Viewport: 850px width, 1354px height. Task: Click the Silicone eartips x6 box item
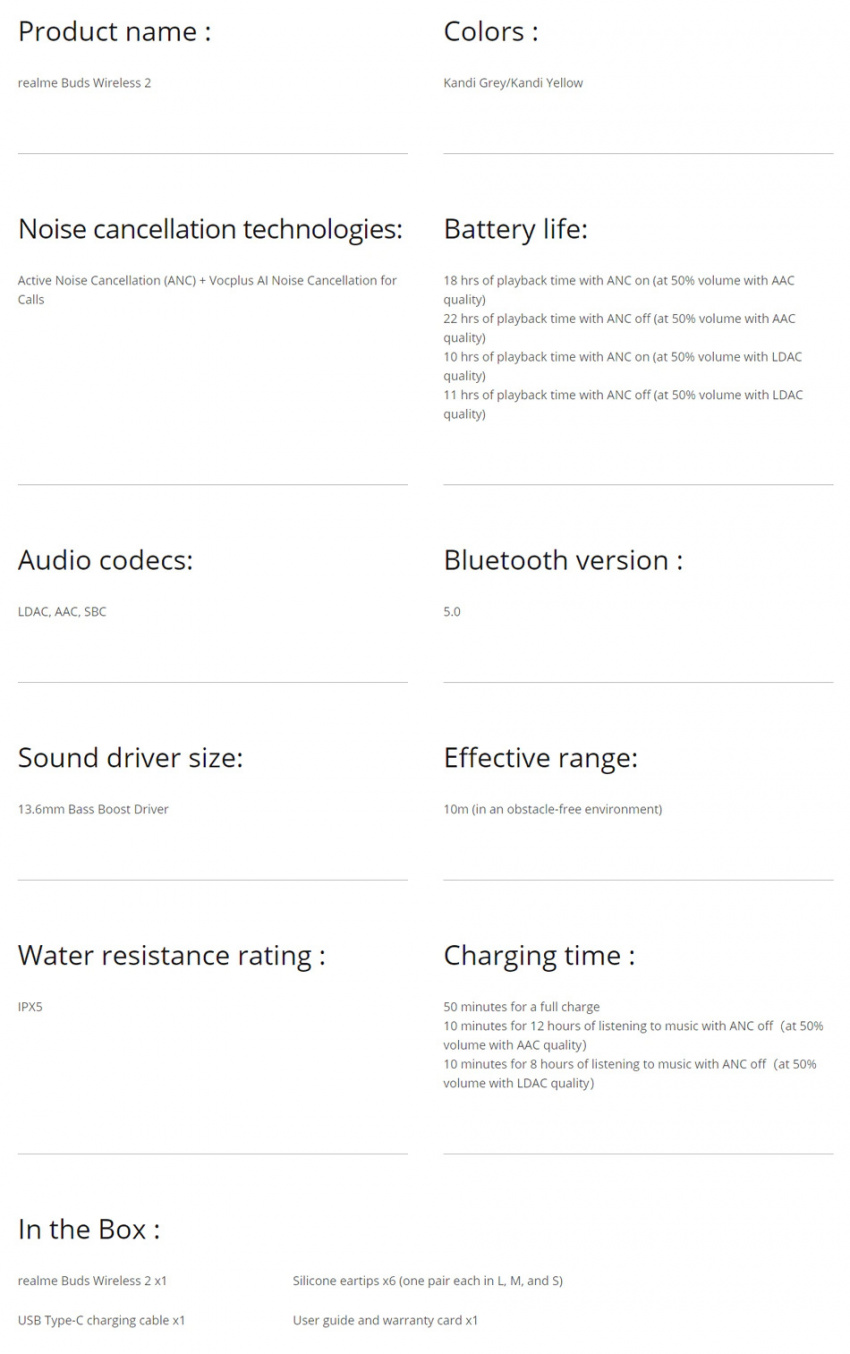point(428,1281)
